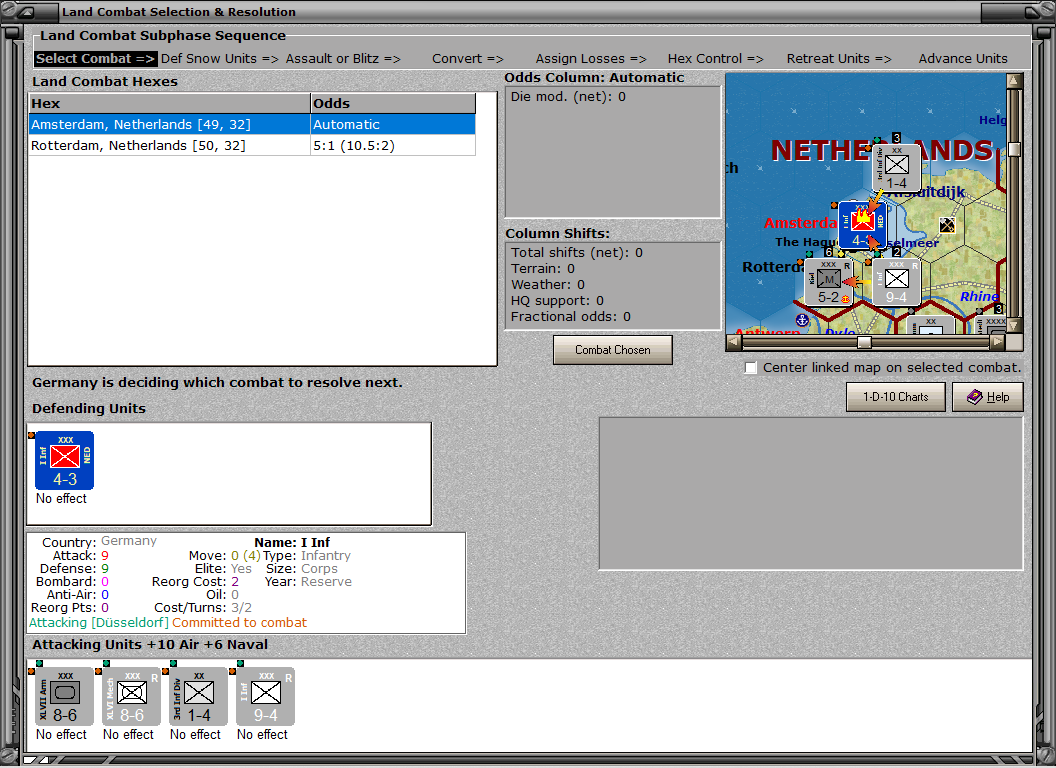Select the XLVII Arm 8-6 attacking unit counter
This screenshot has width=1056, height=768.
tap(64, 697)
